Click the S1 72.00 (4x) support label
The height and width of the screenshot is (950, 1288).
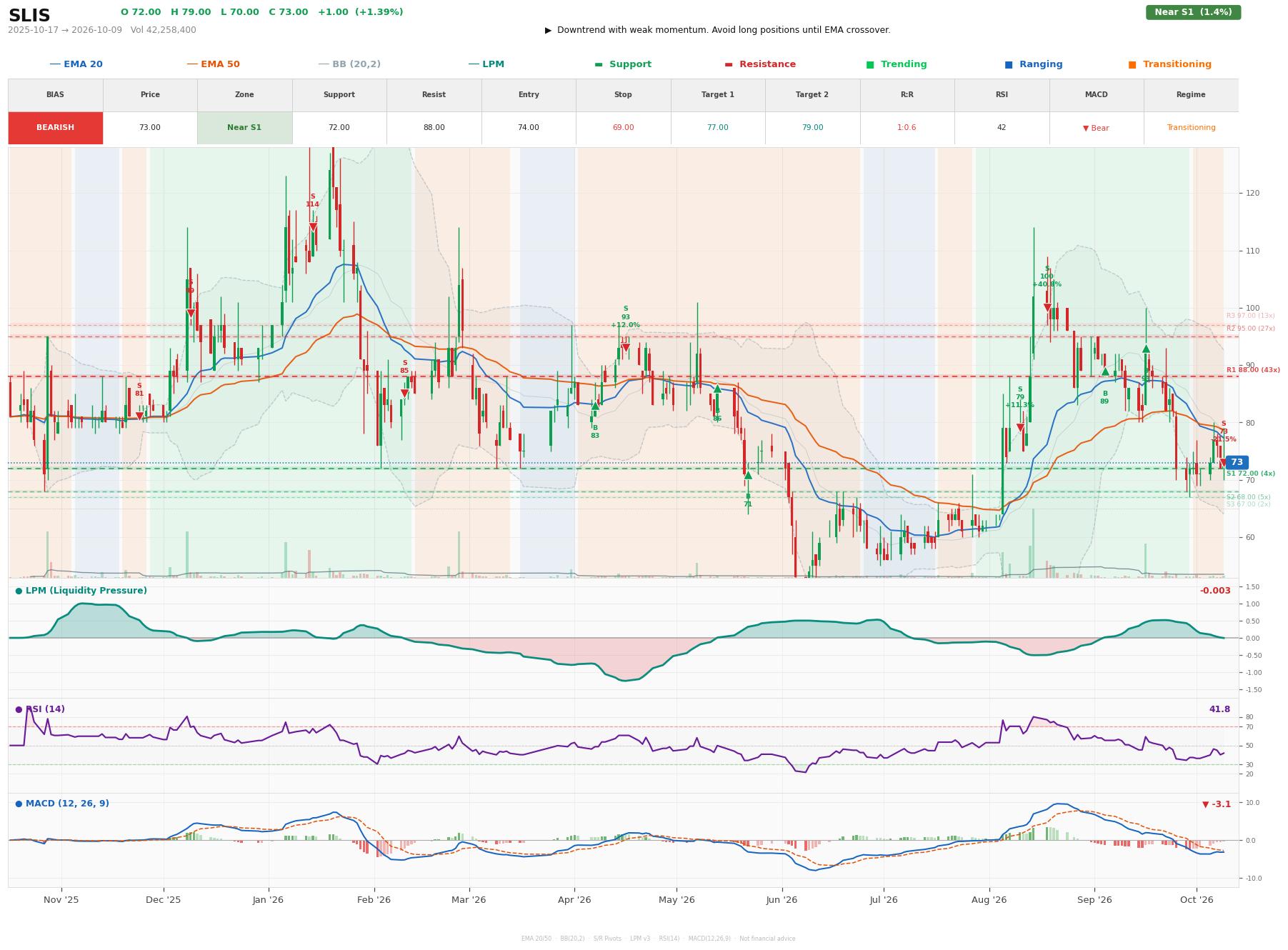pos(1251,474)
